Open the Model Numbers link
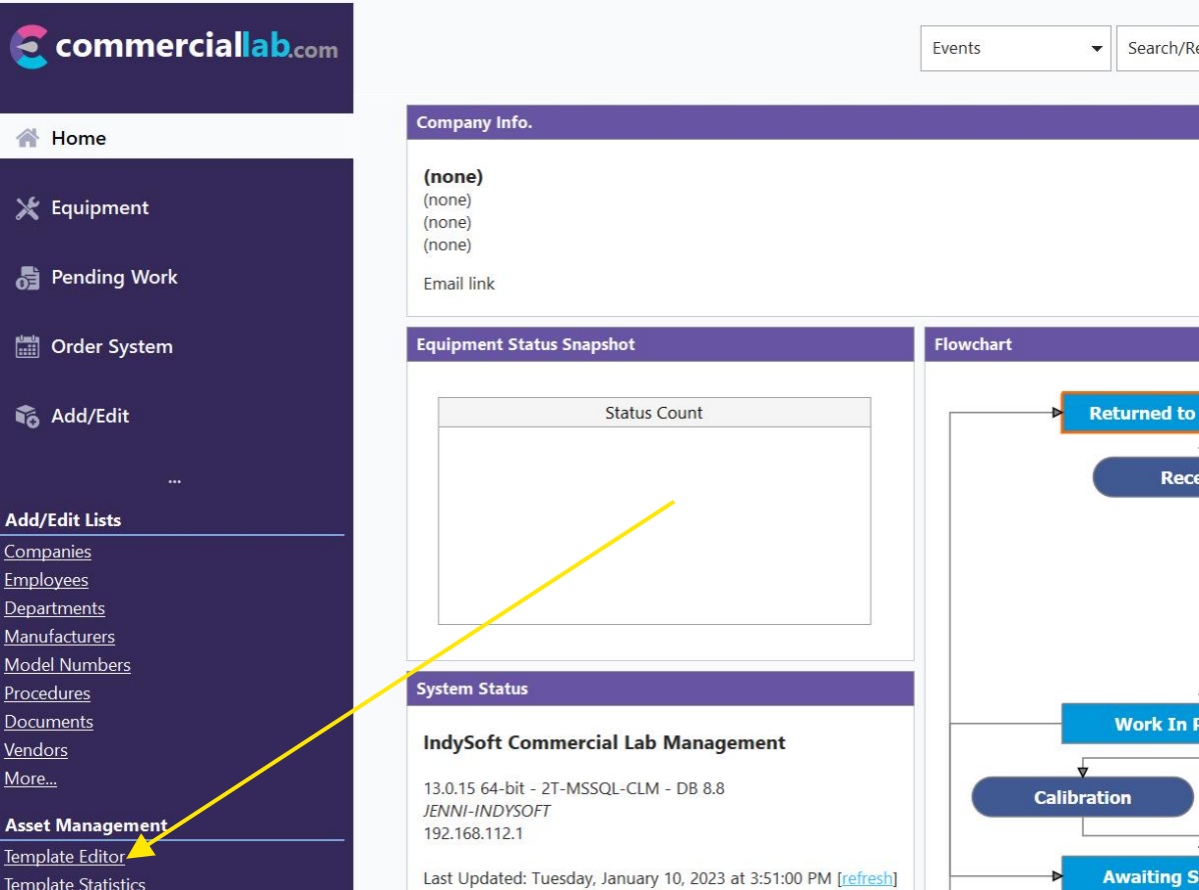This screenshot has height=890, width=1199. (x=67, y=665)
